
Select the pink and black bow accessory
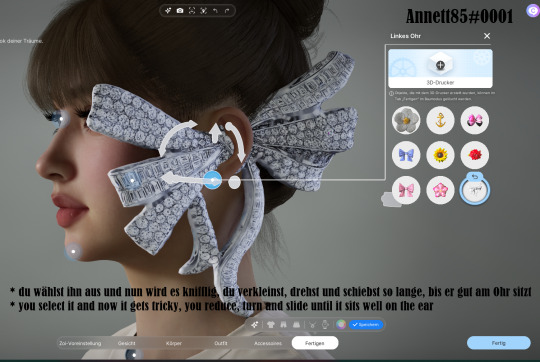(x=475, y=120)
